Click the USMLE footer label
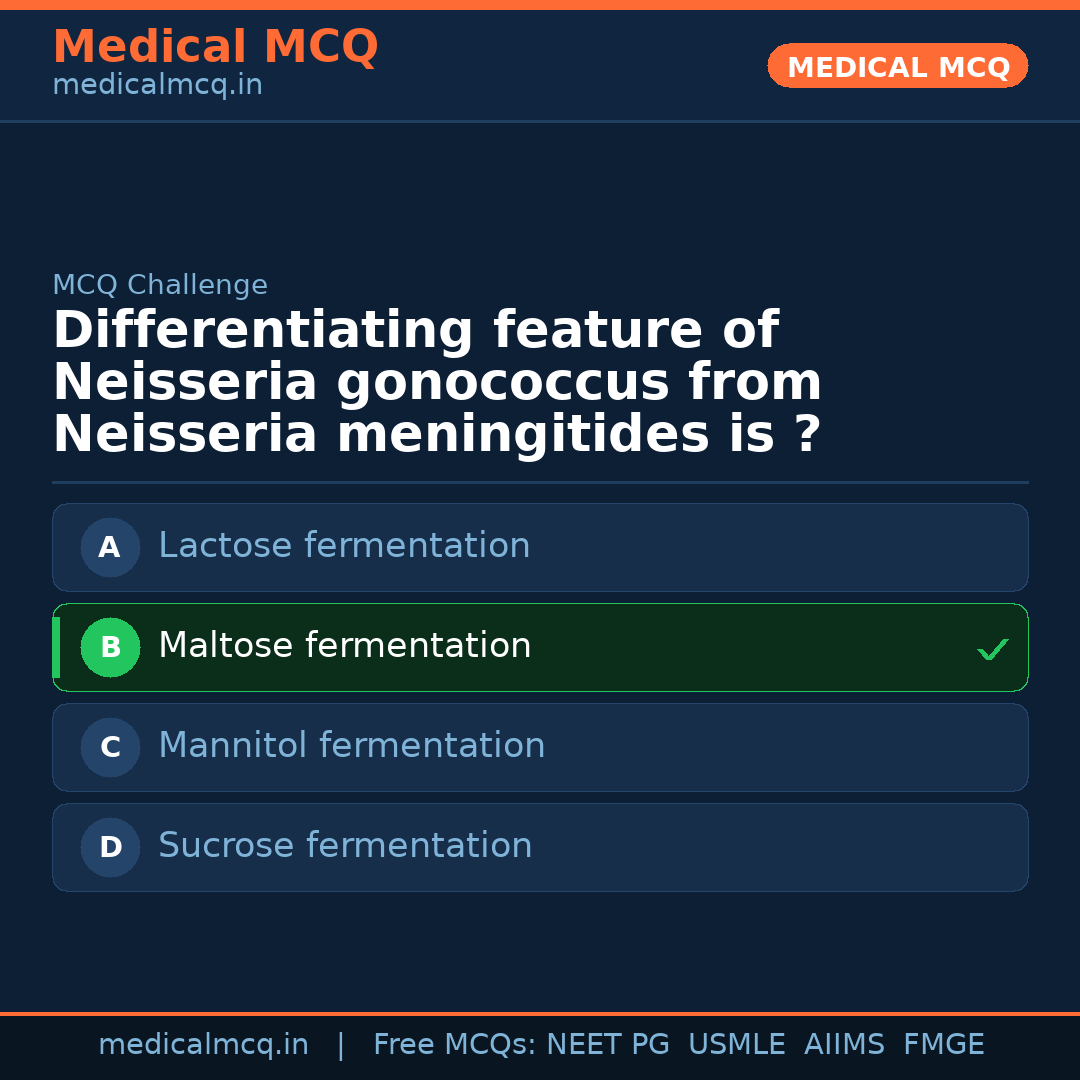Image resolution: width=1080 pixels, height=1080 pixels. pos(736,1045)
